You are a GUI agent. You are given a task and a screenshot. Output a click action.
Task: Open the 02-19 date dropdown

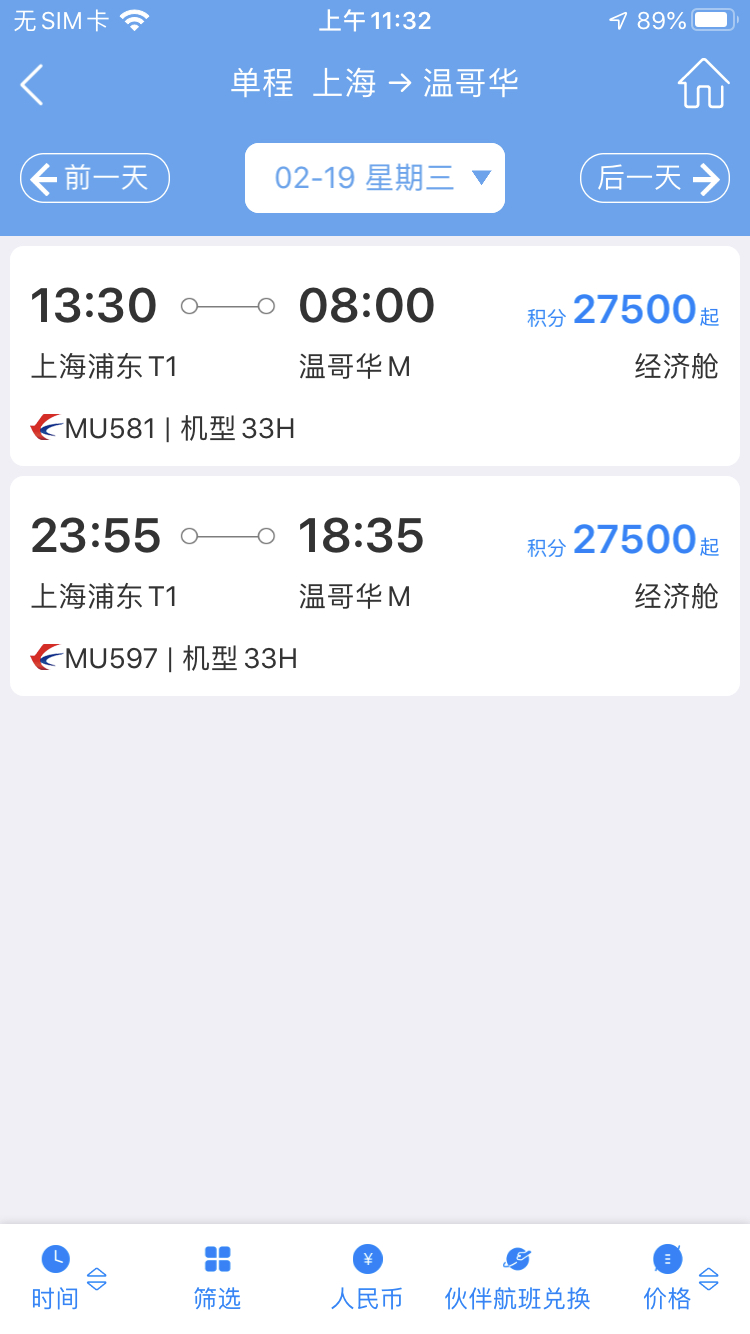374,178
